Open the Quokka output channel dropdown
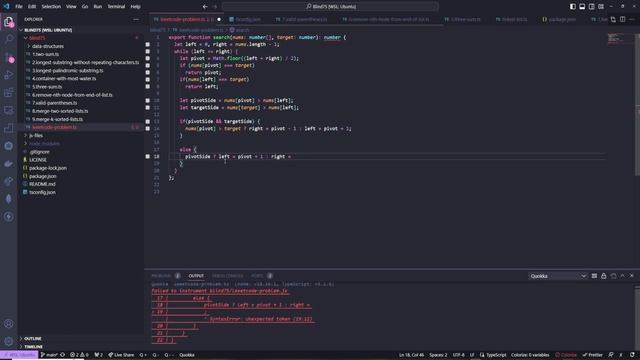 point(557,276)
